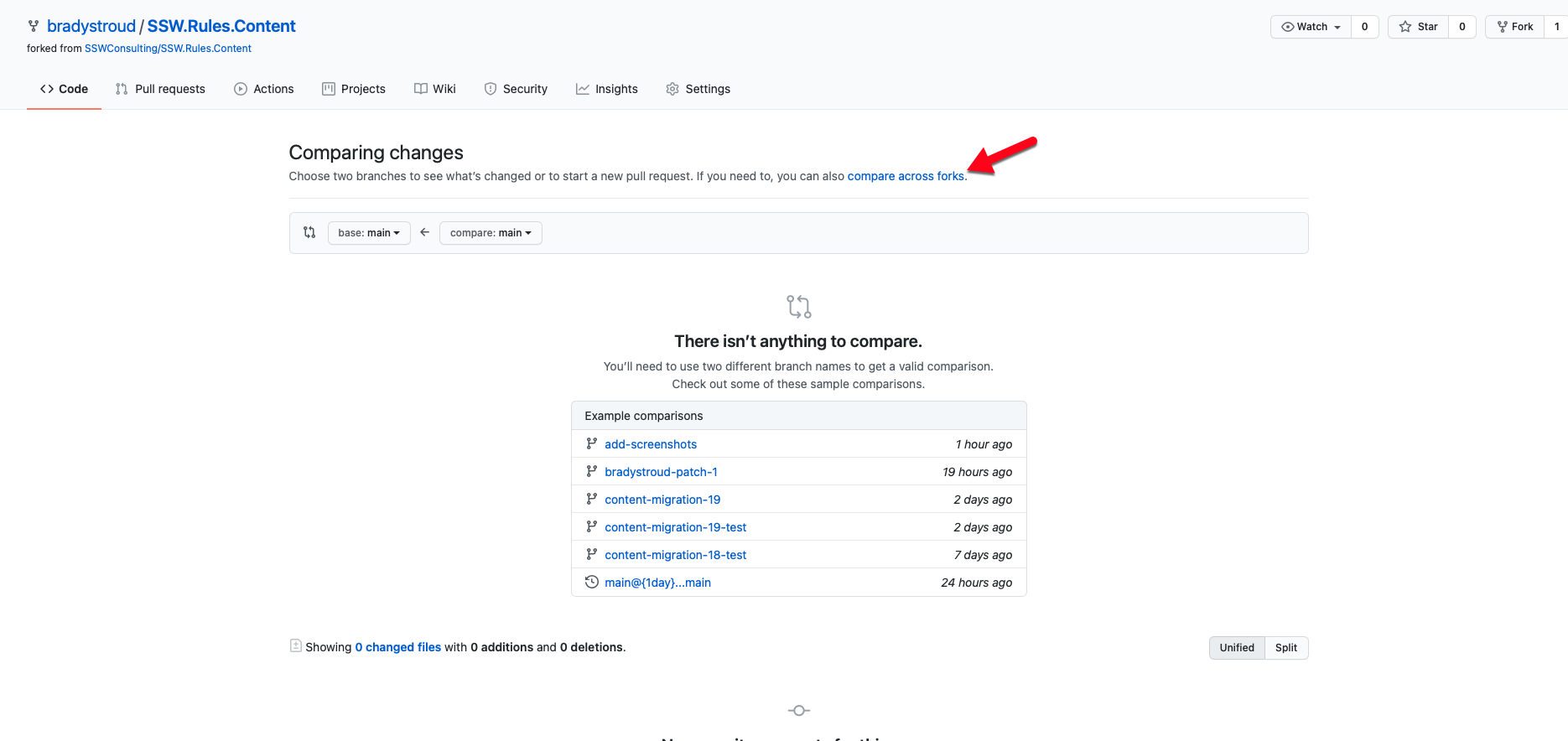
Task: Expand the compare: main branch dropdown
Action: [x=491, y=233]
